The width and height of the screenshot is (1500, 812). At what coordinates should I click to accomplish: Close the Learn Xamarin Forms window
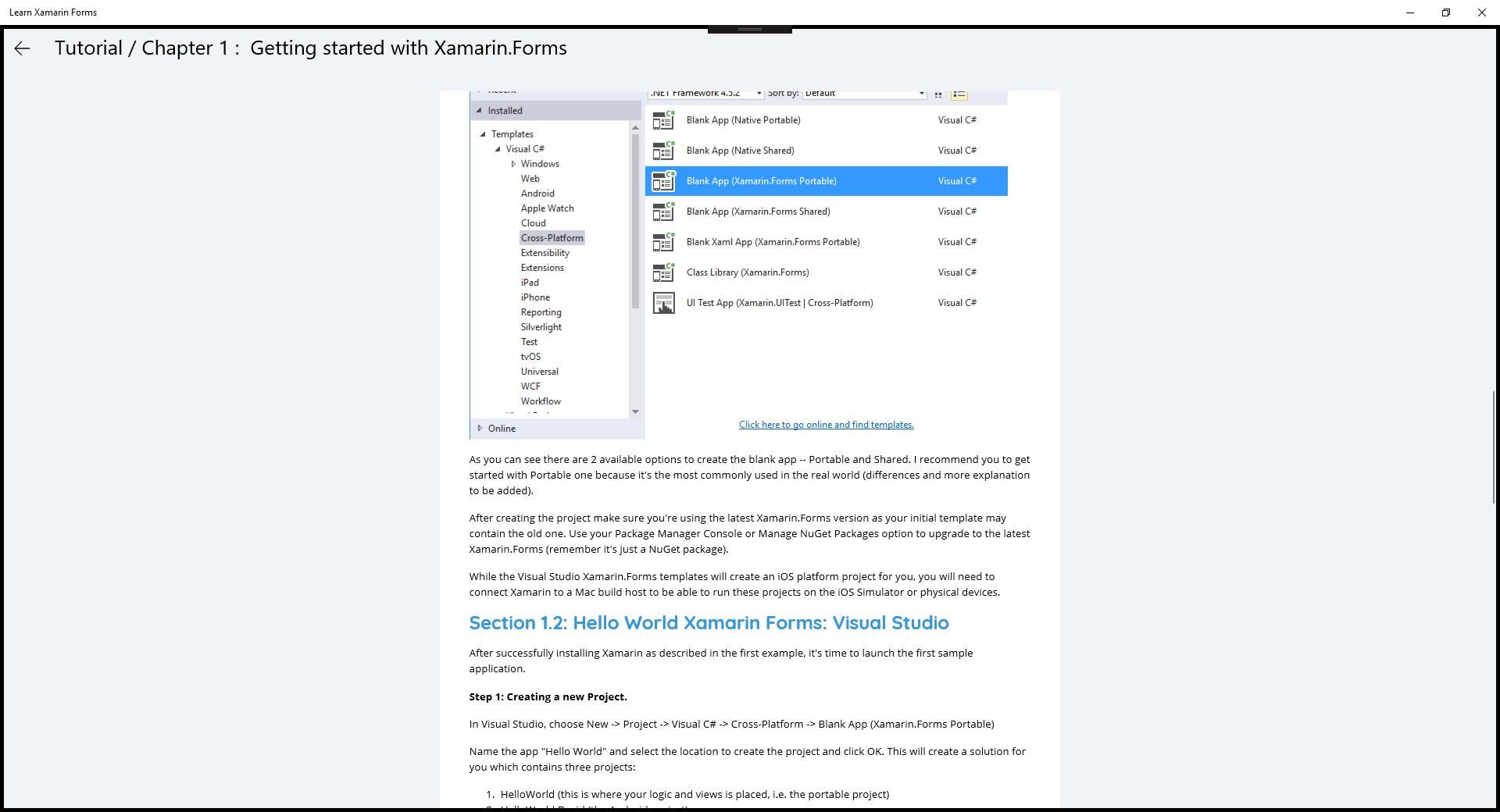(x=1482, y=12)
